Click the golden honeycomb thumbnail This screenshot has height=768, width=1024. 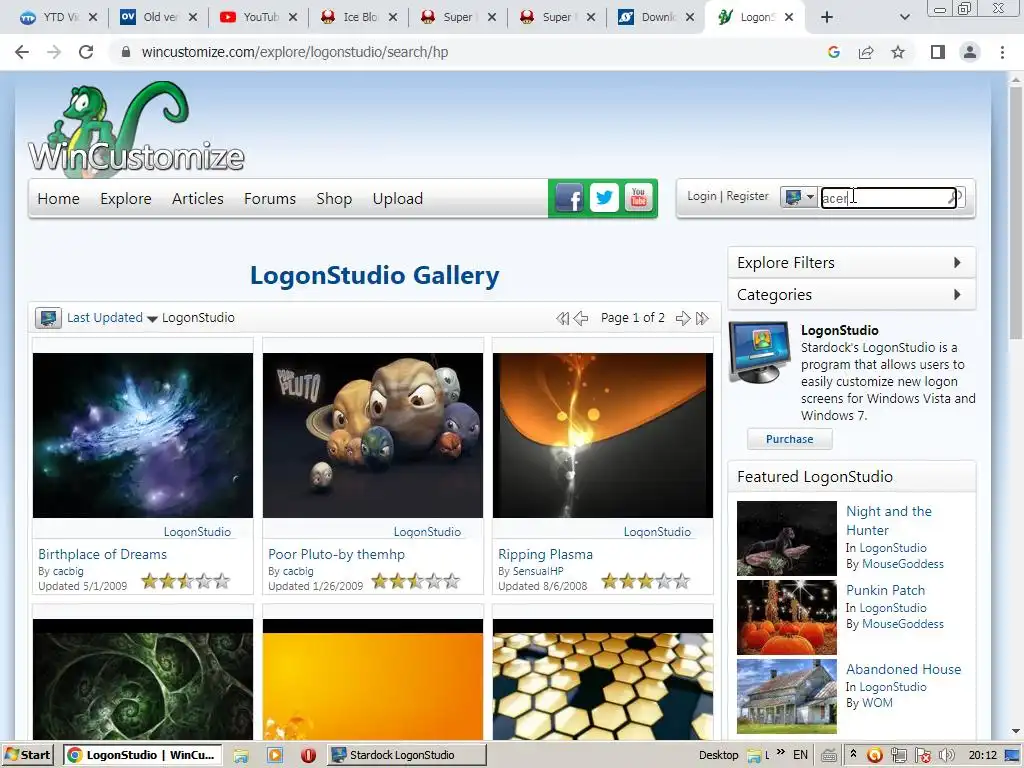(603, 680)
